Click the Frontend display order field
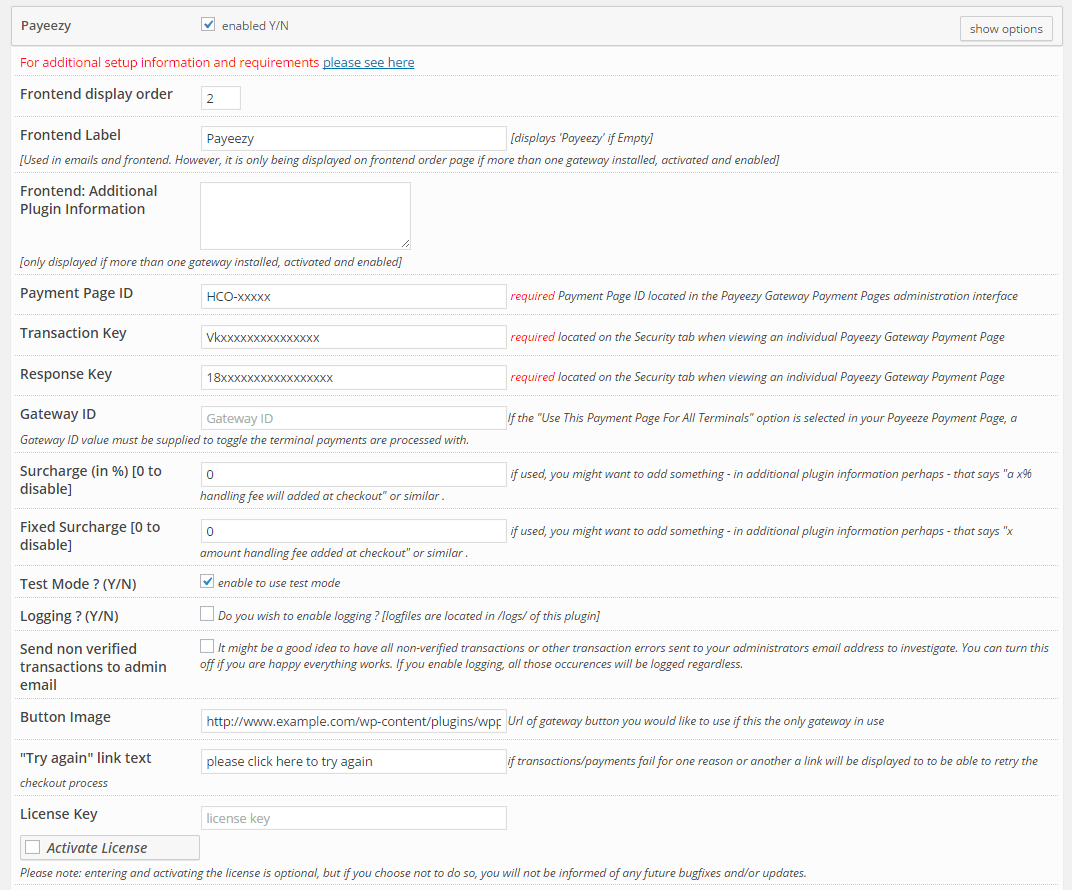The image size is (1072, 890). tap(221, 98)
